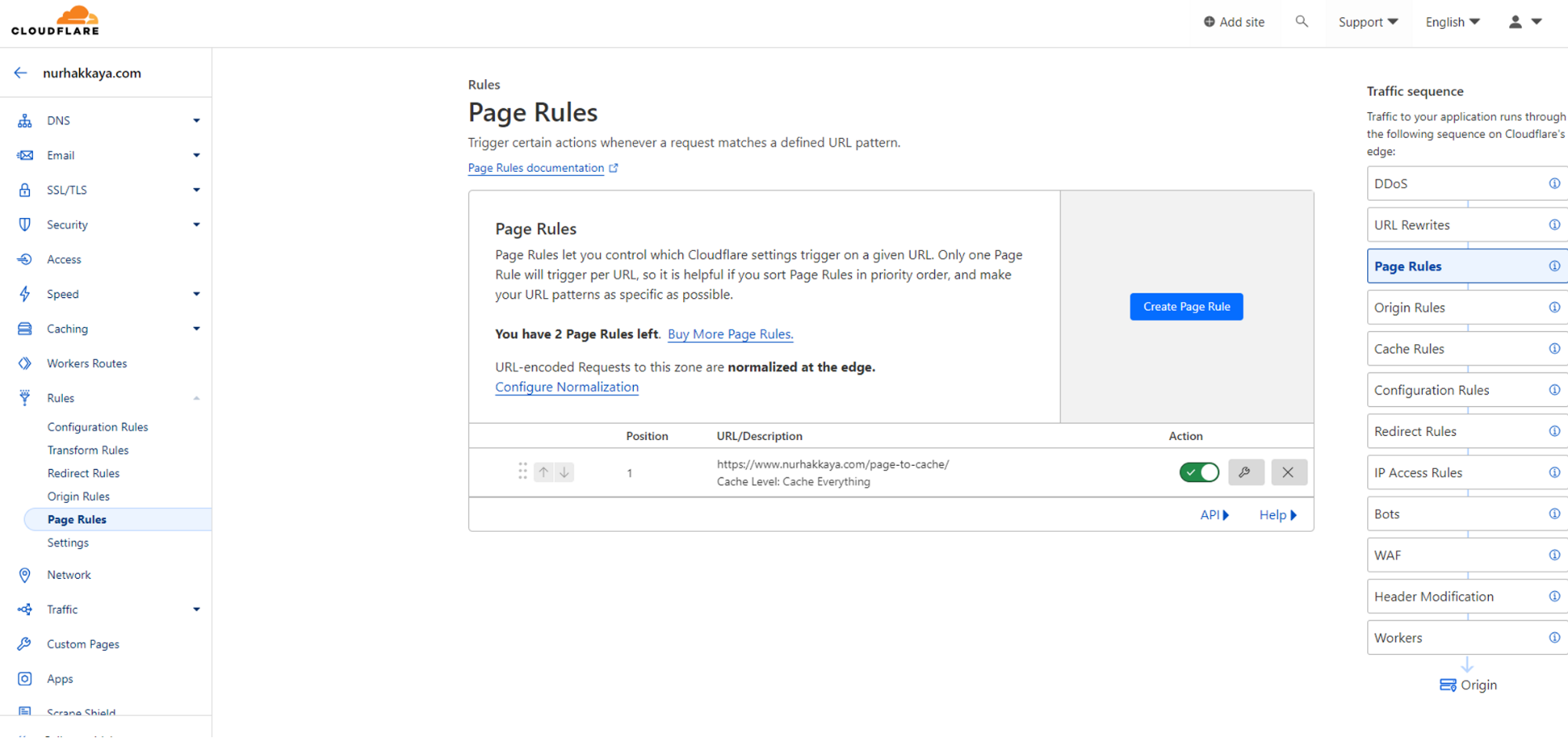Click the Configure Normalization link
Viewport: 1568px width, 738px height.
tap(566, 387)
